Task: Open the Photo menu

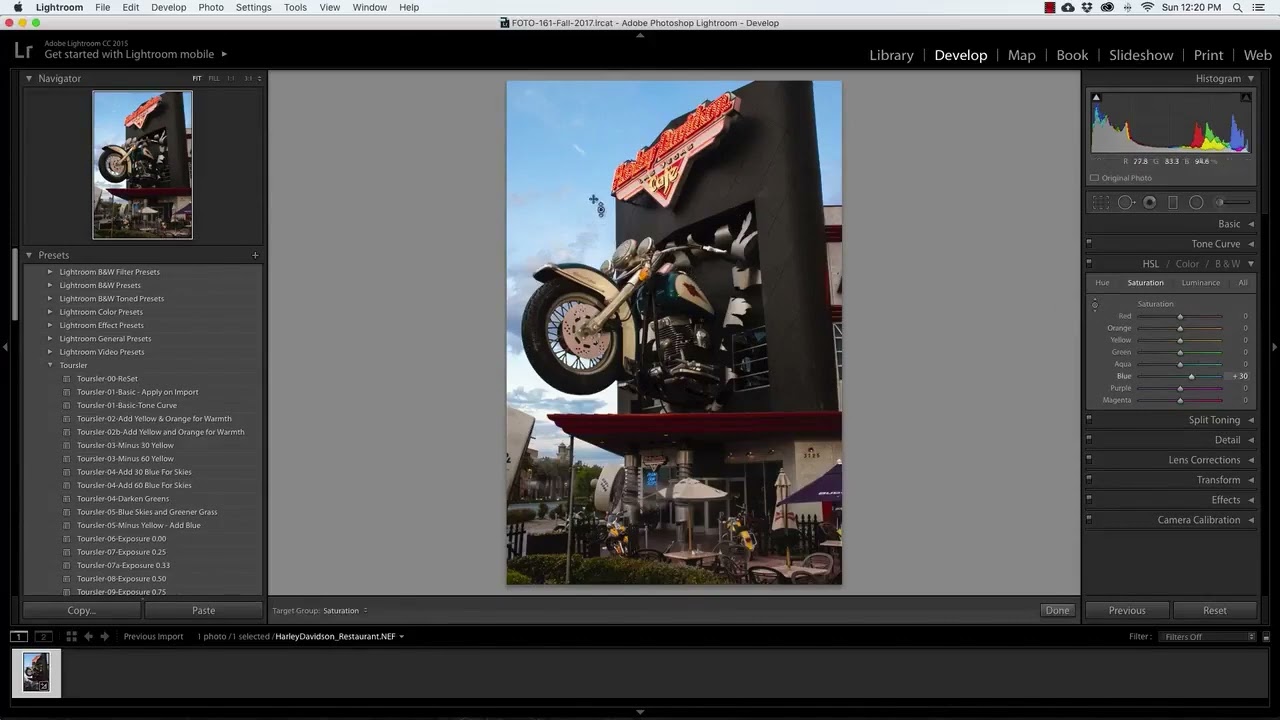Action: 211,7
